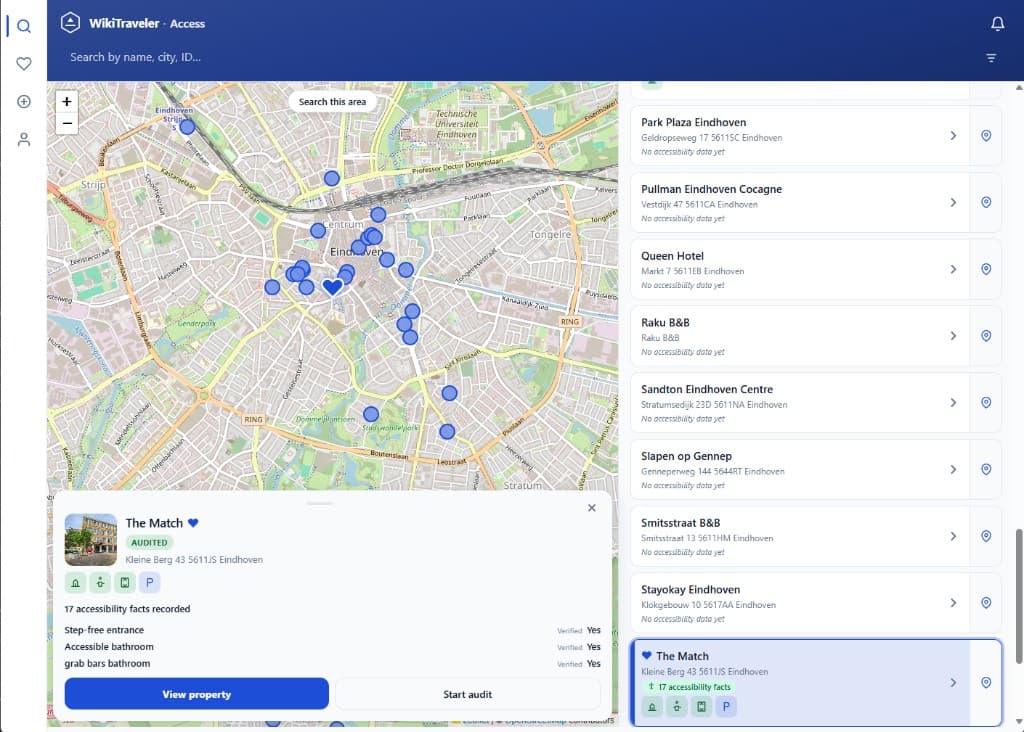Viewport: 1024px width, 732px height.
Task: Click the grab bars bathroom fact row
Action: click(332, 663)
